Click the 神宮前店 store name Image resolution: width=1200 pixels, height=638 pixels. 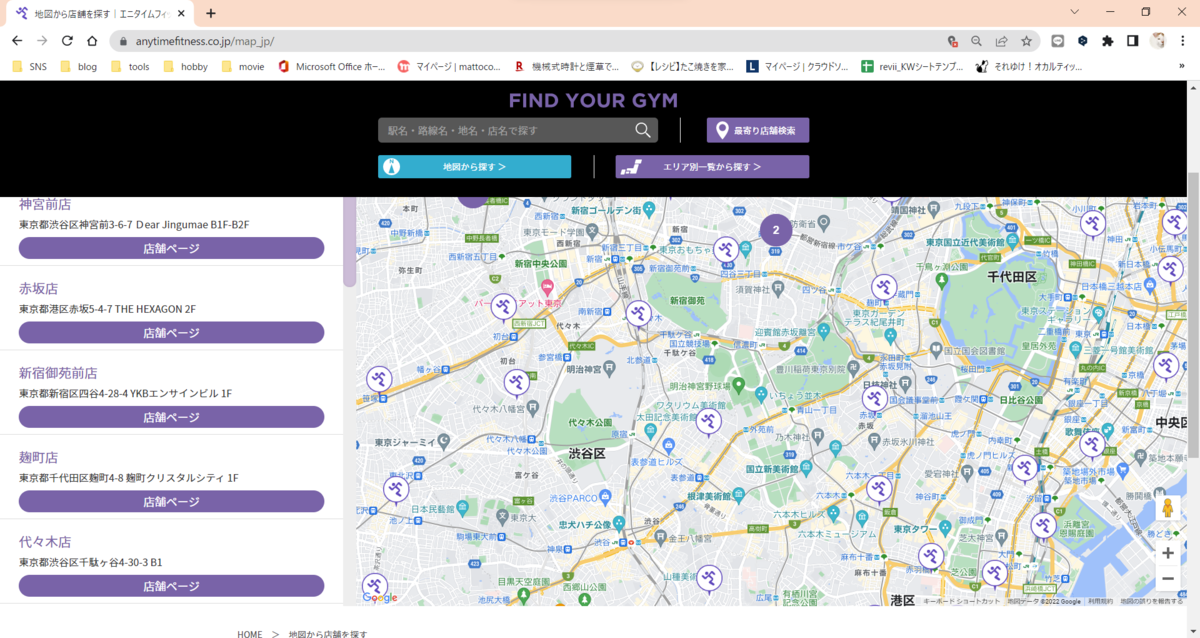[45, 204]
